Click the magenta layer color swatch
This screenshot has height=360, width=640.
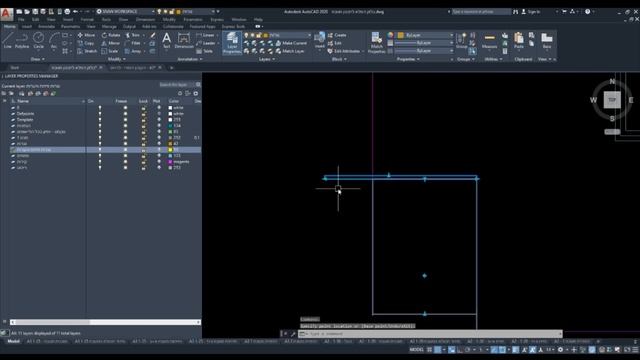tap(171, 162)
